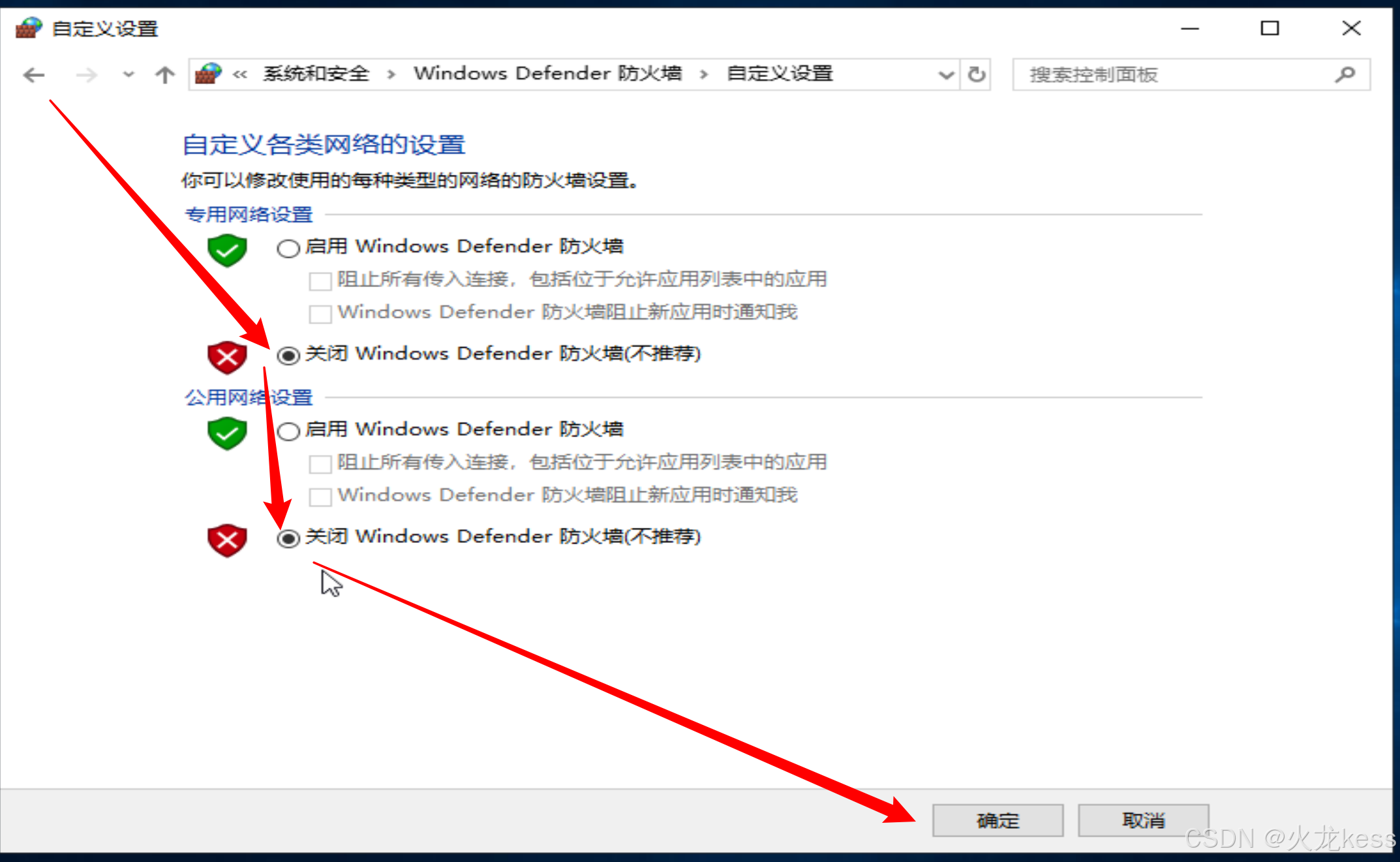Screen dimensions: 1400x862
Task: Expand the address bar history dropdown
Action: click(x=945, y=74)
